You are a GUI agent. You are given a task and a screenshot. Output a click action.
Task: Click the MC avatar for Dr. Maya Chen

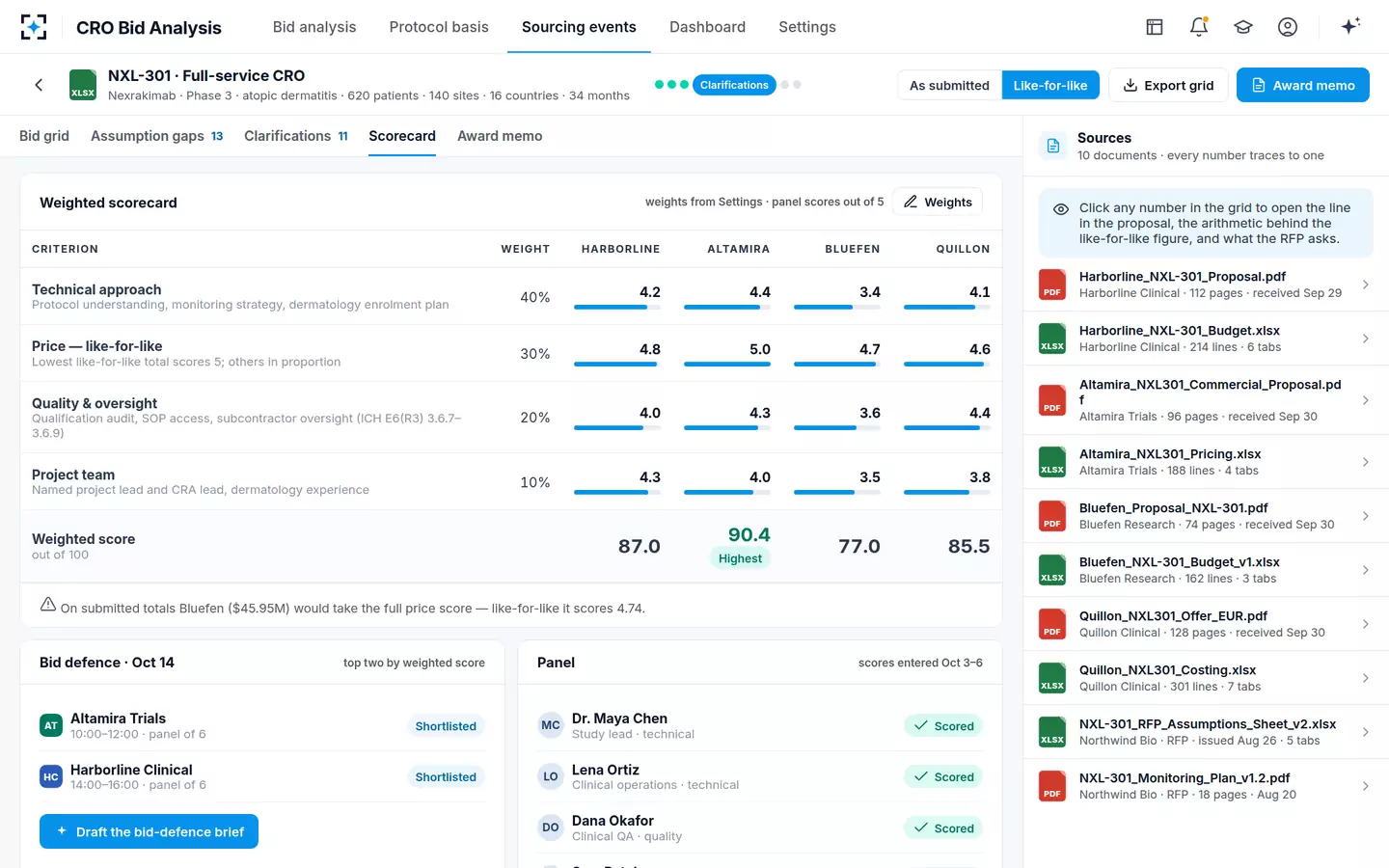[x=551, y=725]
